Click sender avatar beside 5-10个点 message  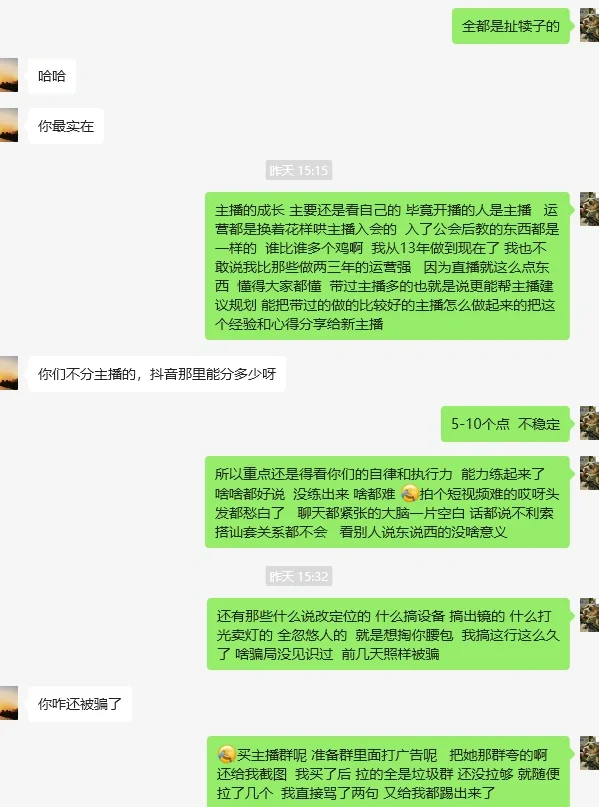pos(589,423)
